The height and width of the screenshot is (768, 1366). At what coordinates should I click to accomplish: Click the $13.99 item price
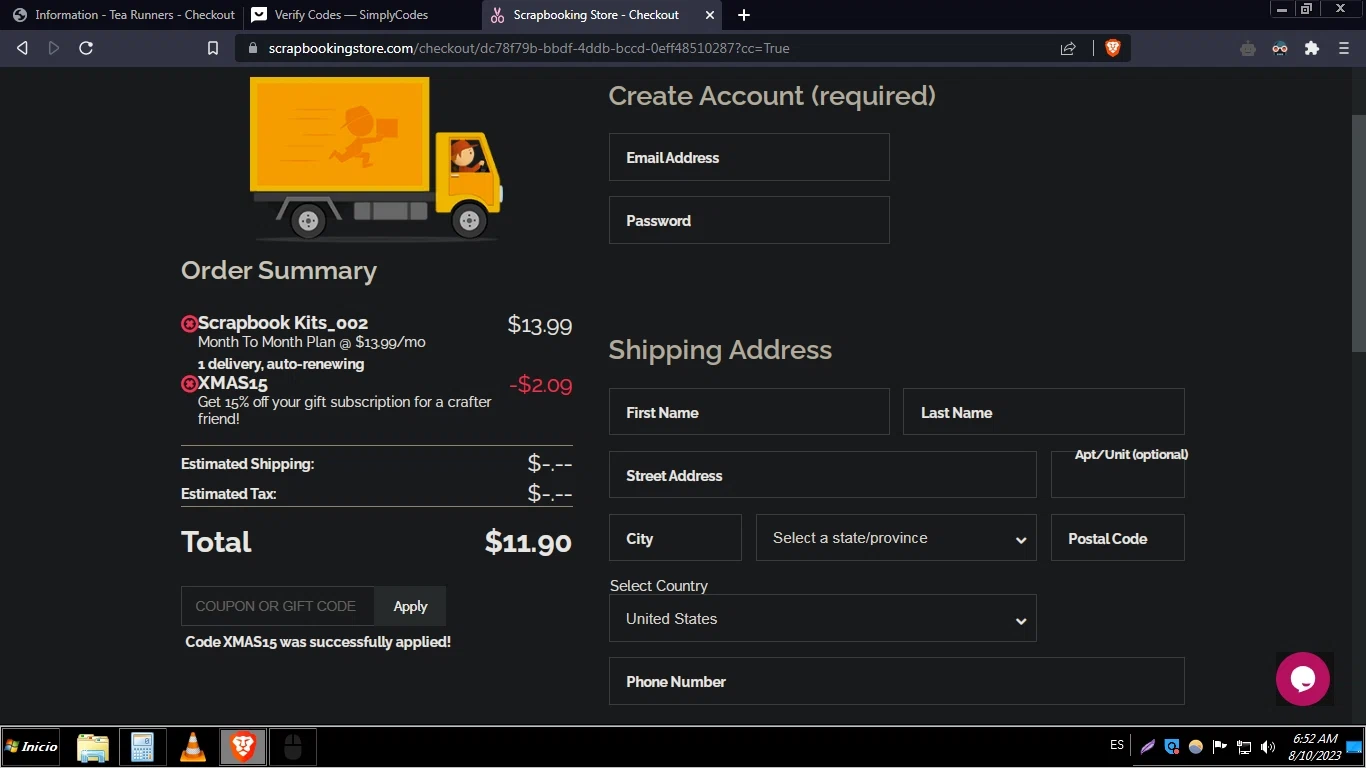(540, 324)
